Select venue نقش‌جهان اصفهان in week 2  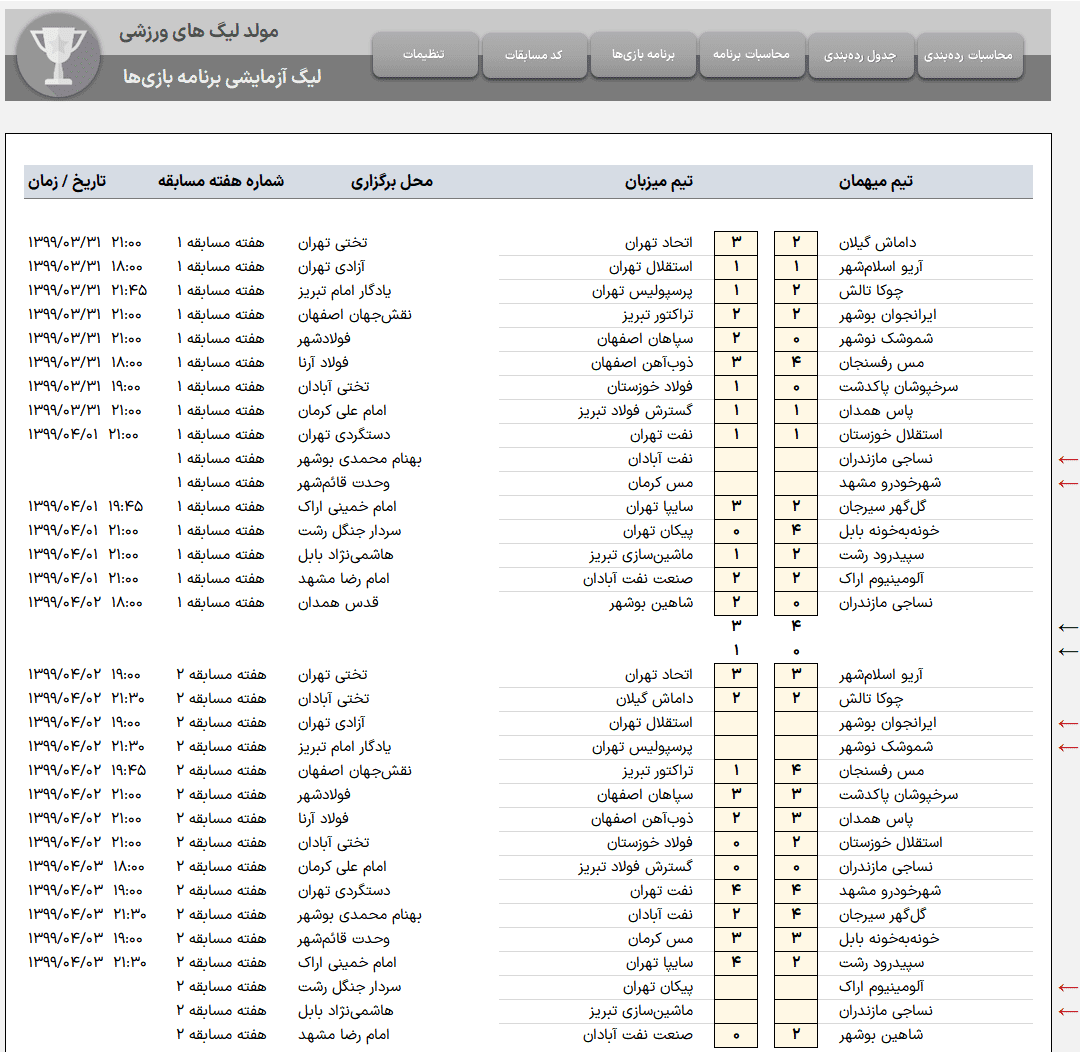click(x=355, y=771)
